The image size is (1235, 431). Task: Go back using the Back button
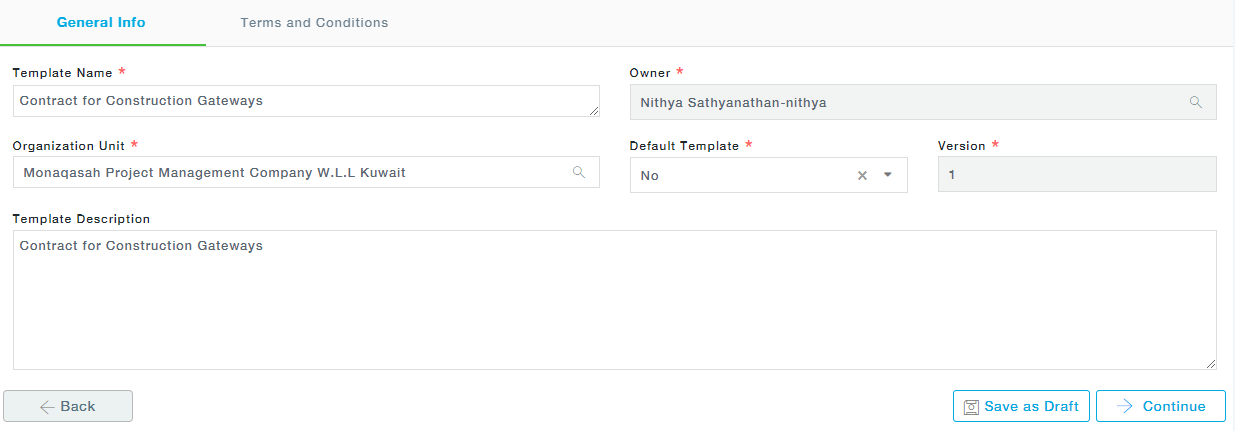click(x=68, y=406)
